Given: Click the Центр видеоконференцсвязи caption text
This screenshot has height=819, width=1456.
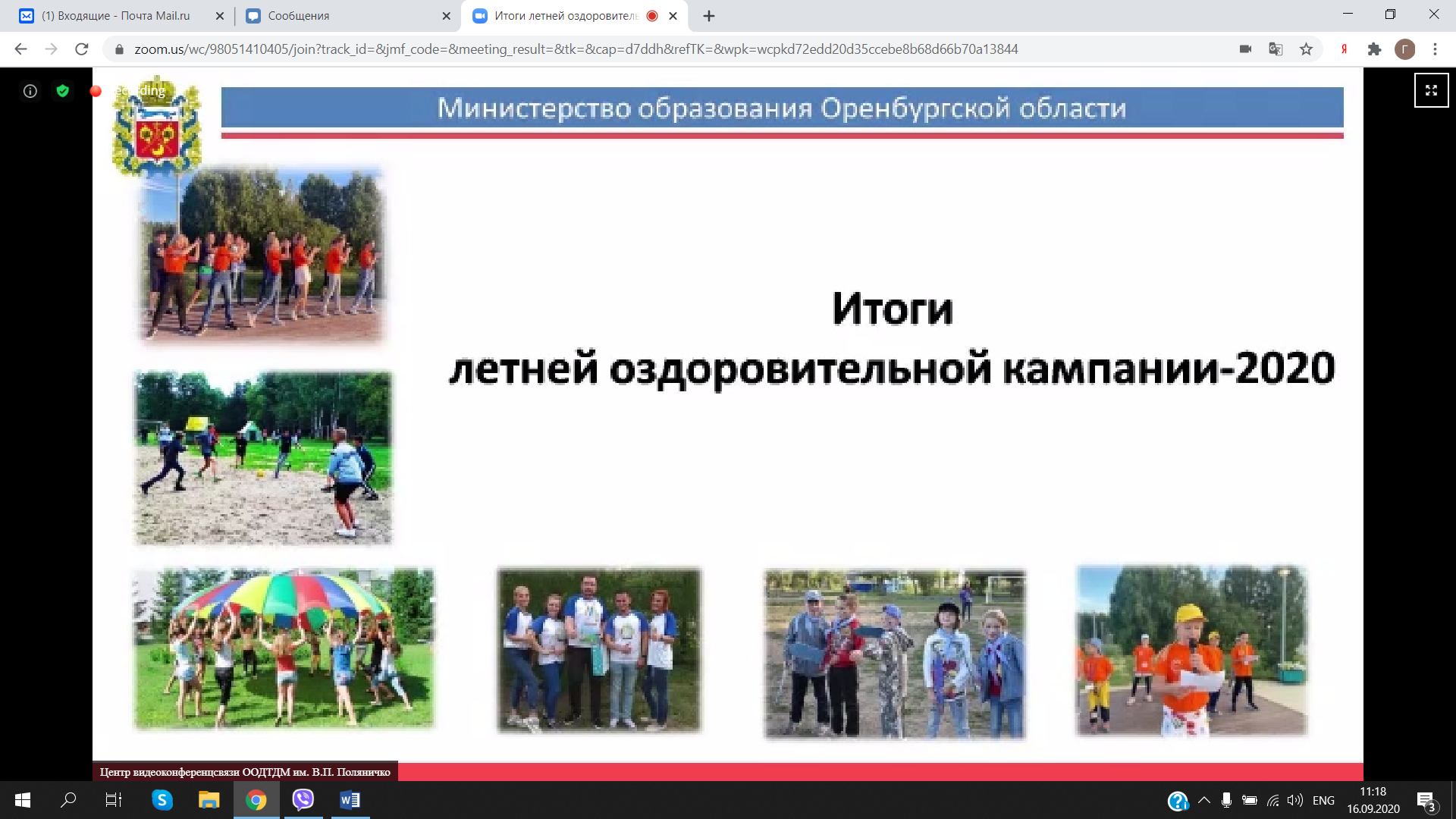Looking at the screenshot, I should click(x=245, y=772).
